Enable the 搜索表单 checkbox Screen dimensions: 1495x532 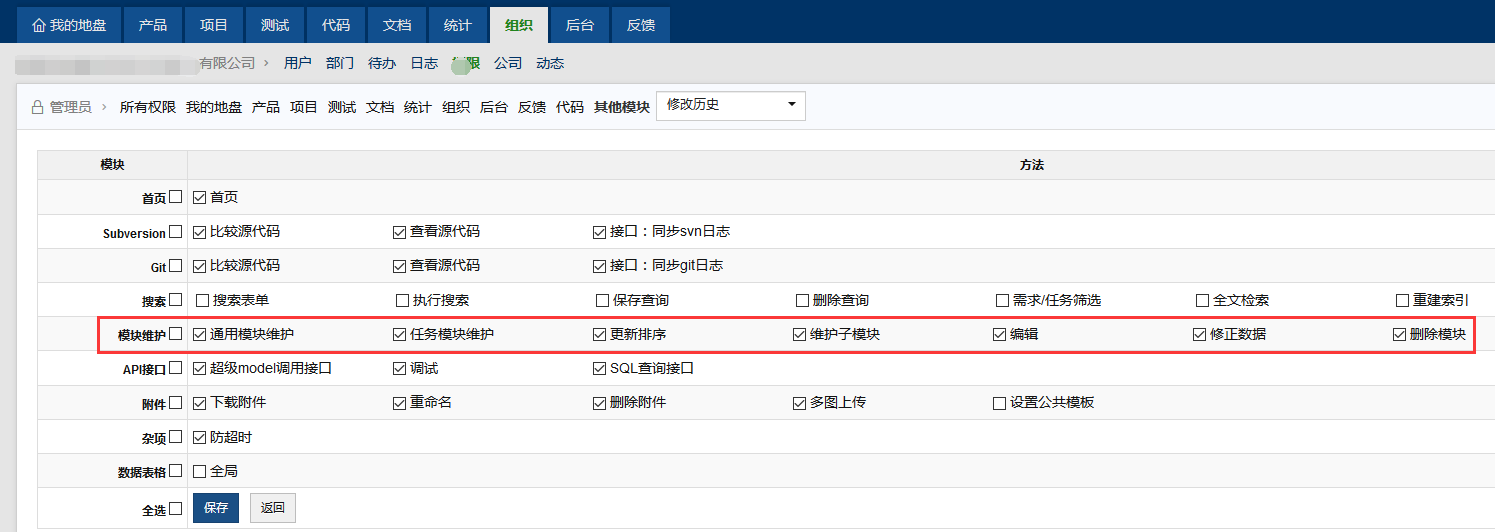tap(203, 300)
